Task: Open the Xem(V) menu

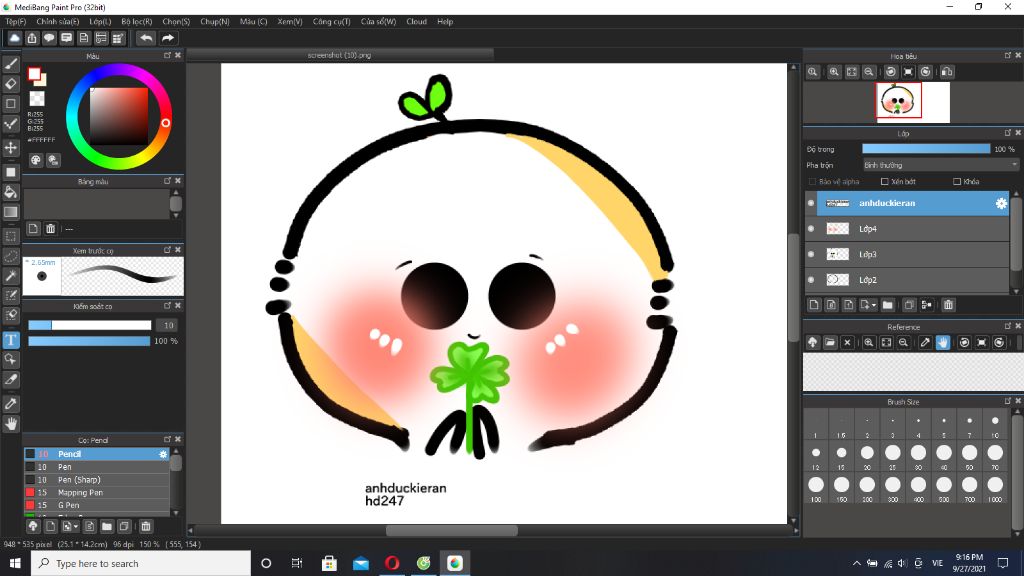Action: tap(289, 22)
